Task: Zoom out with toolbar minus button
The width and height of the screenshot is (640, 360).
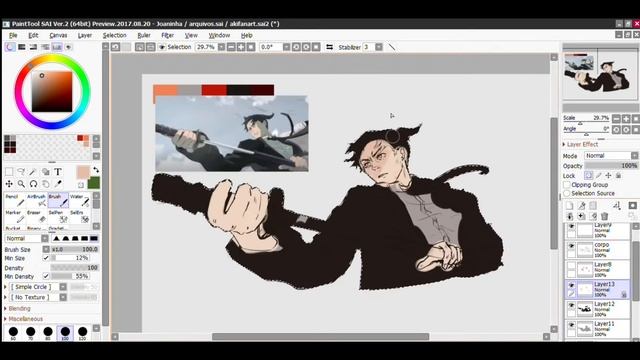Action: (x=231, y=47)
